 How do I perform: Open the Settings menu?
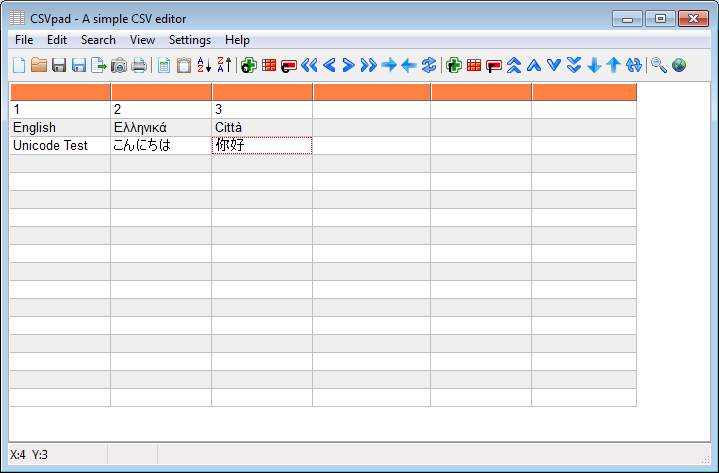(x=190, y=40)
